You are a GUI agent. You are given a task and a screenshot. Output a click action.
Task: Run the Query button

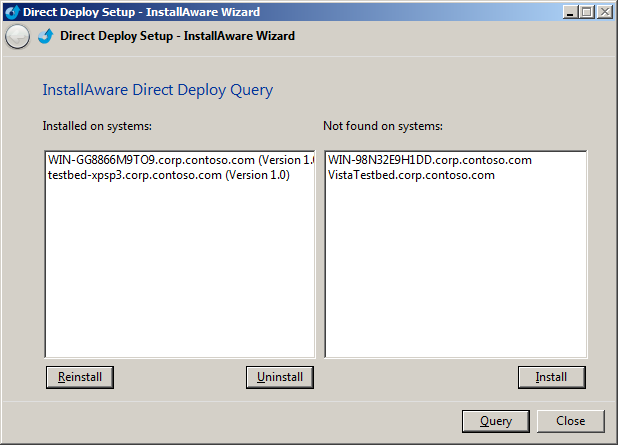[x=496, y=421]
